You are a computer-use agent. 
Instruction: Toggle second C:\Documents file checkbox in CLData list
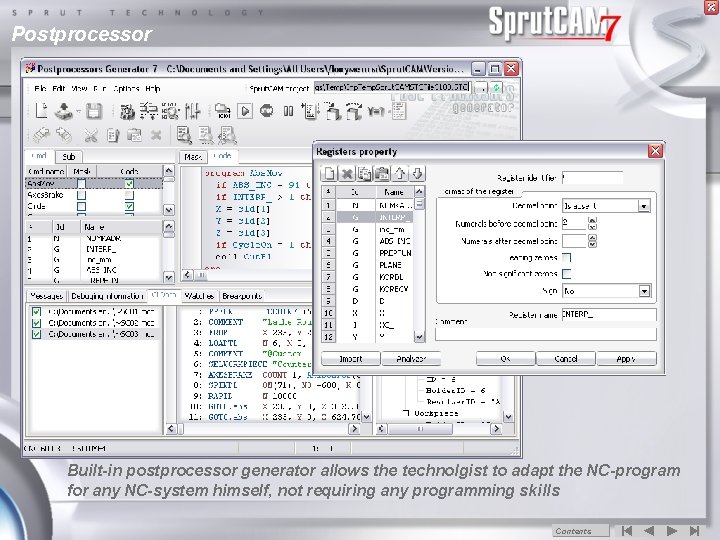tap(36, 323)
